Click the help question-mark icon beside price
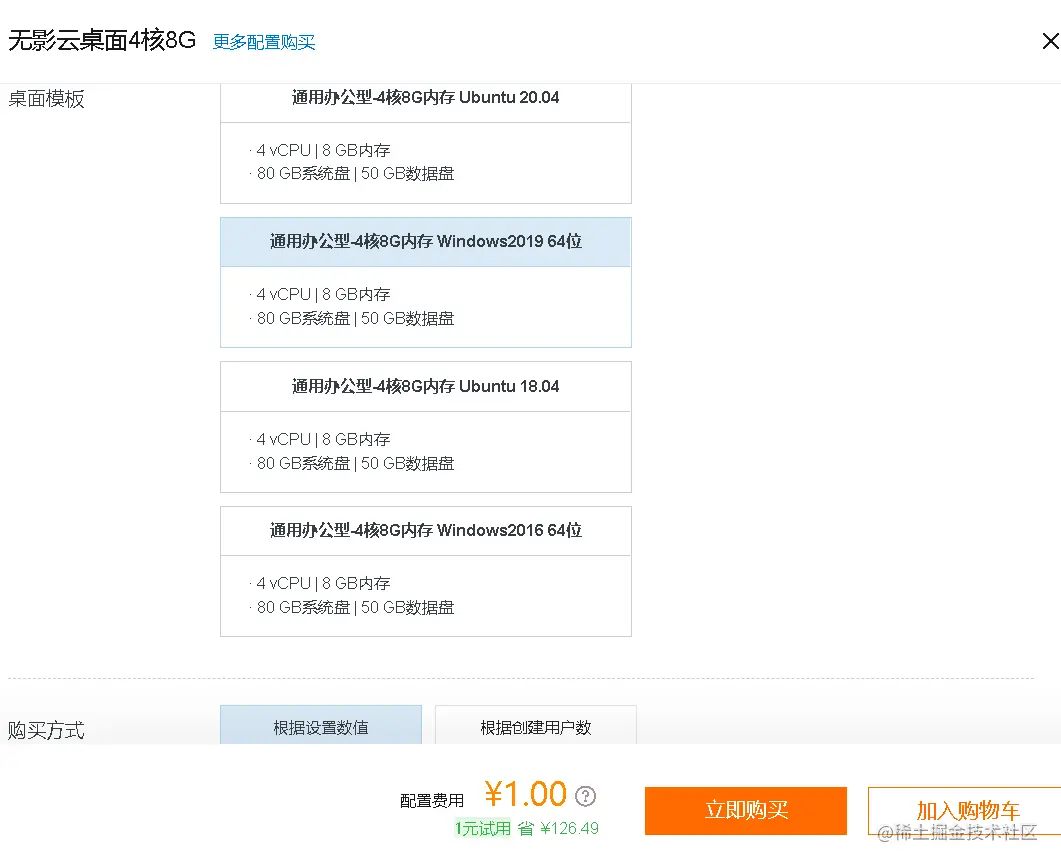The image size is (1061, 866). (585, 796)
